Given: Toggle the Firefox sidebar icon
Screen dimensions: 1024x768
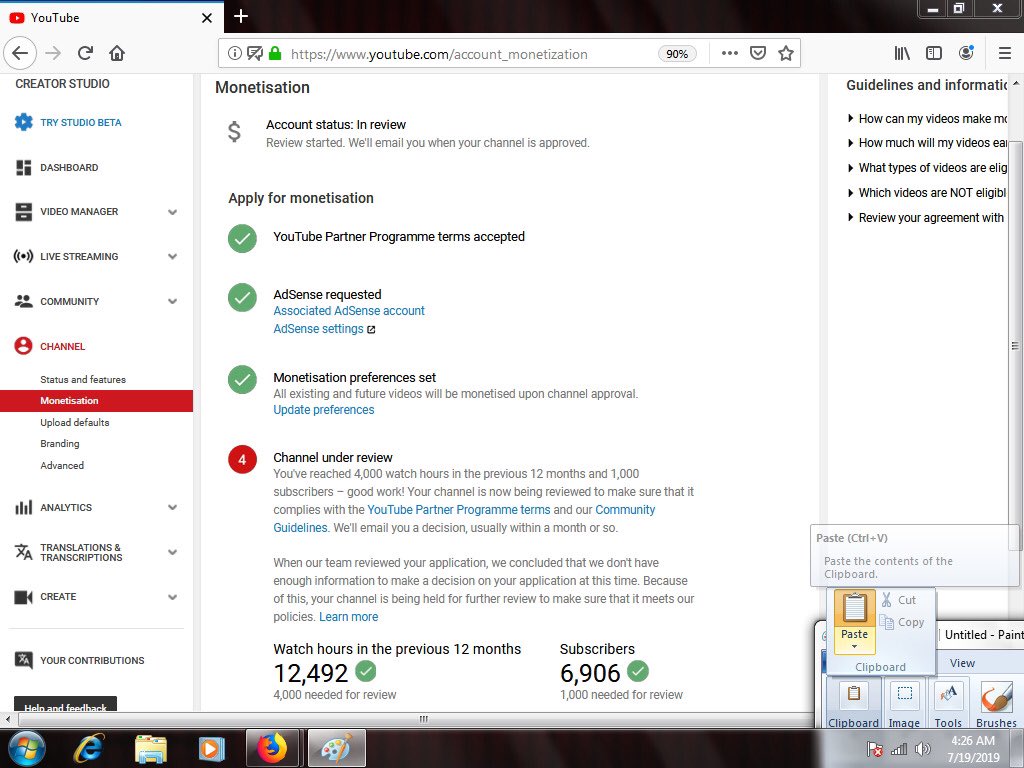Looking at the screenshot, I should (934, 54).
